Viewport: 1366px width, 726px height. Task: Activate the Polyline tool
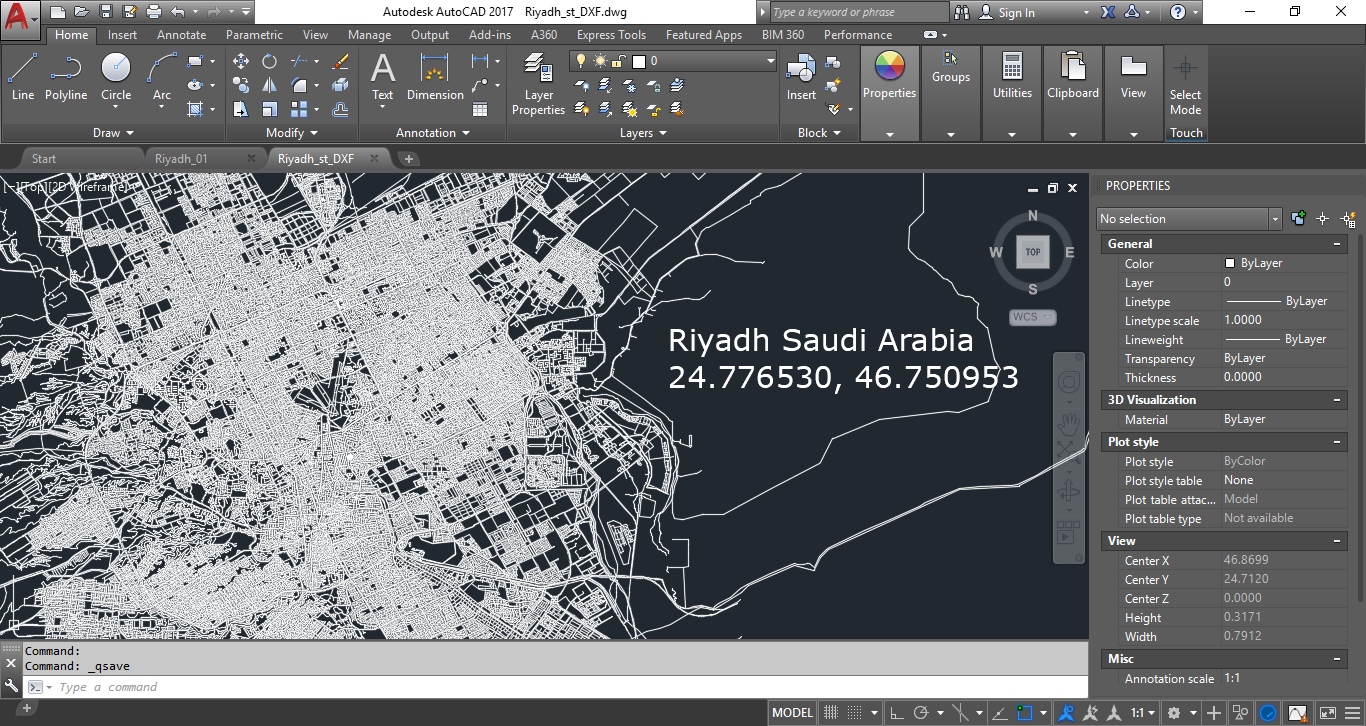(x=66, y=80)
